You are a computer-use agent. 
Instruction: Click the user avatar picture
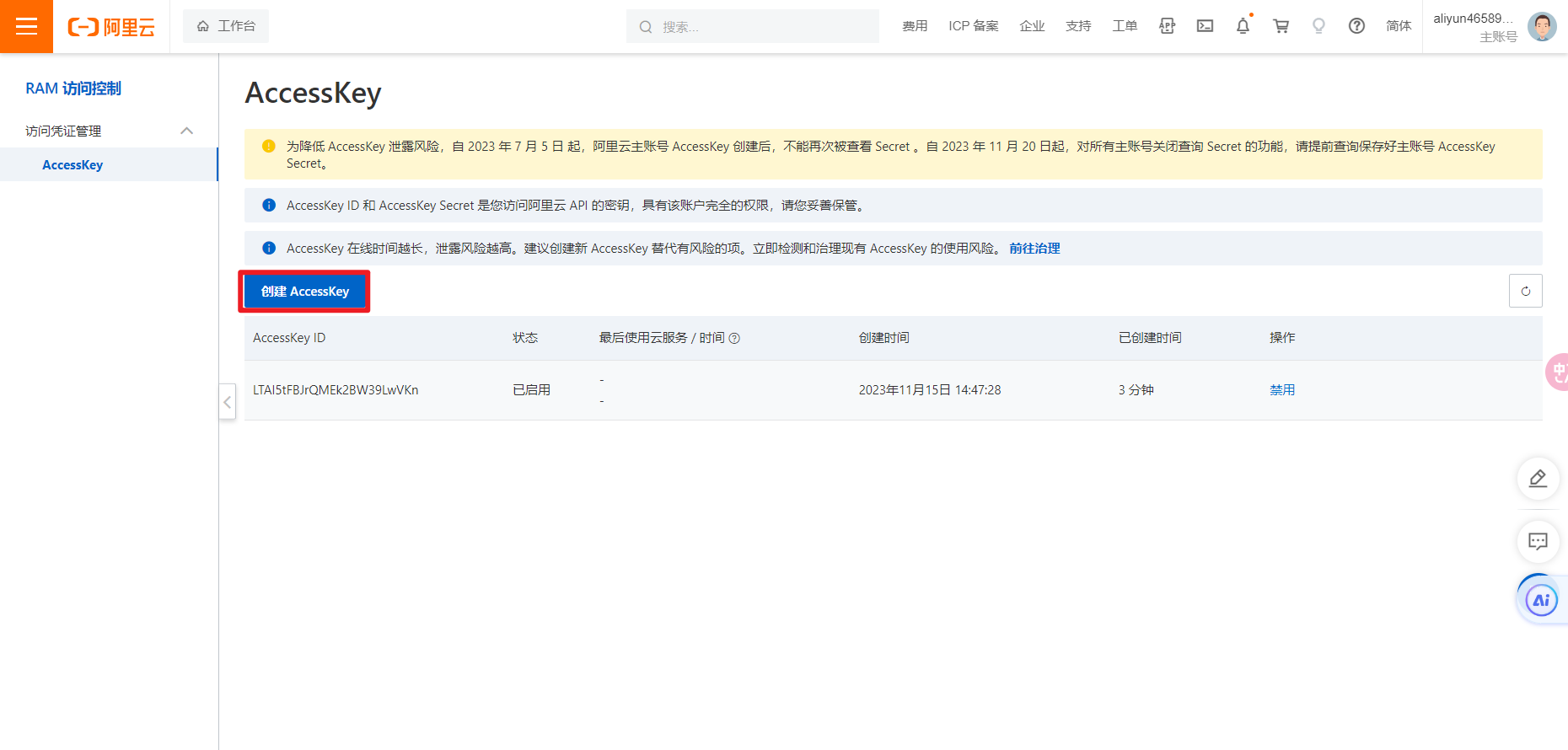point(1542,26)
